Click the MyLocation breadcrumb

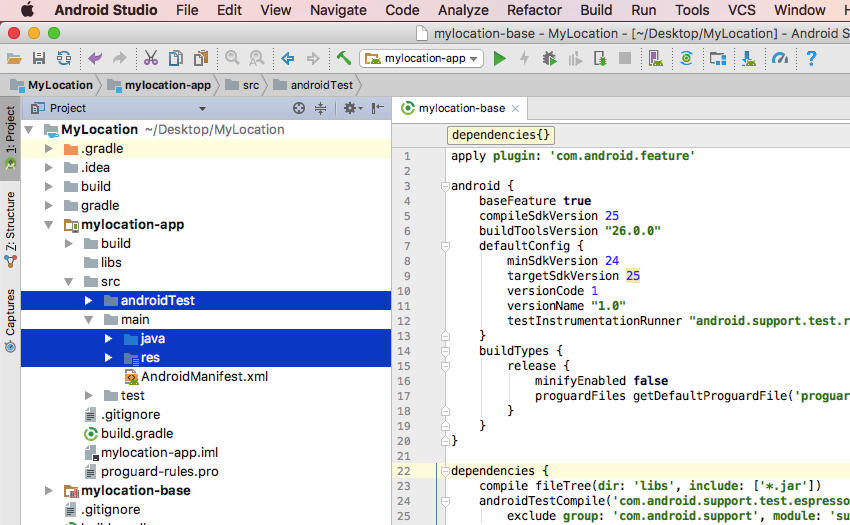tap(52, 85)
